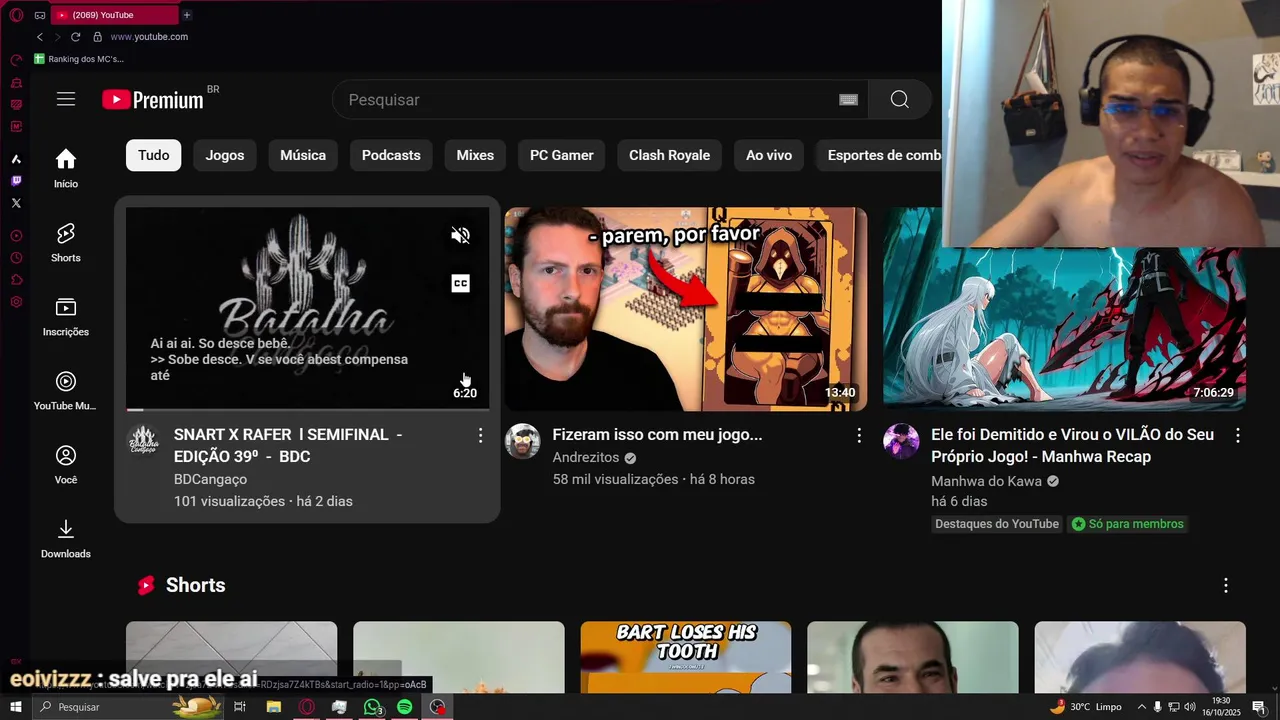
Task: Open the SNART X RAFER SEMIFINAL video title
Action: coord(288,445)
